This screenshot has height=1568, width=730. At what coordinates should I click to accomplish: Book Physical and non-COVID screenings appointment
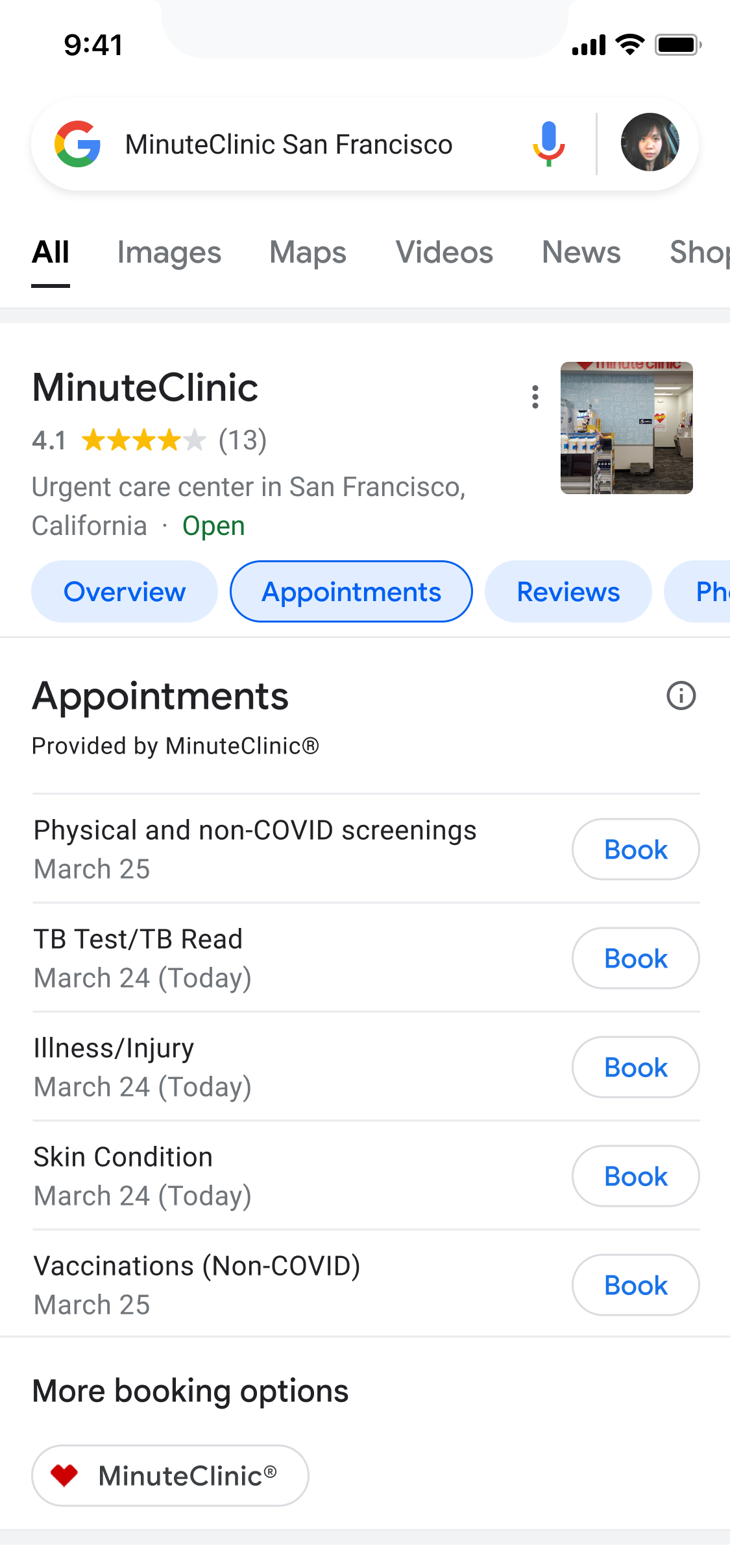[635, 849]
